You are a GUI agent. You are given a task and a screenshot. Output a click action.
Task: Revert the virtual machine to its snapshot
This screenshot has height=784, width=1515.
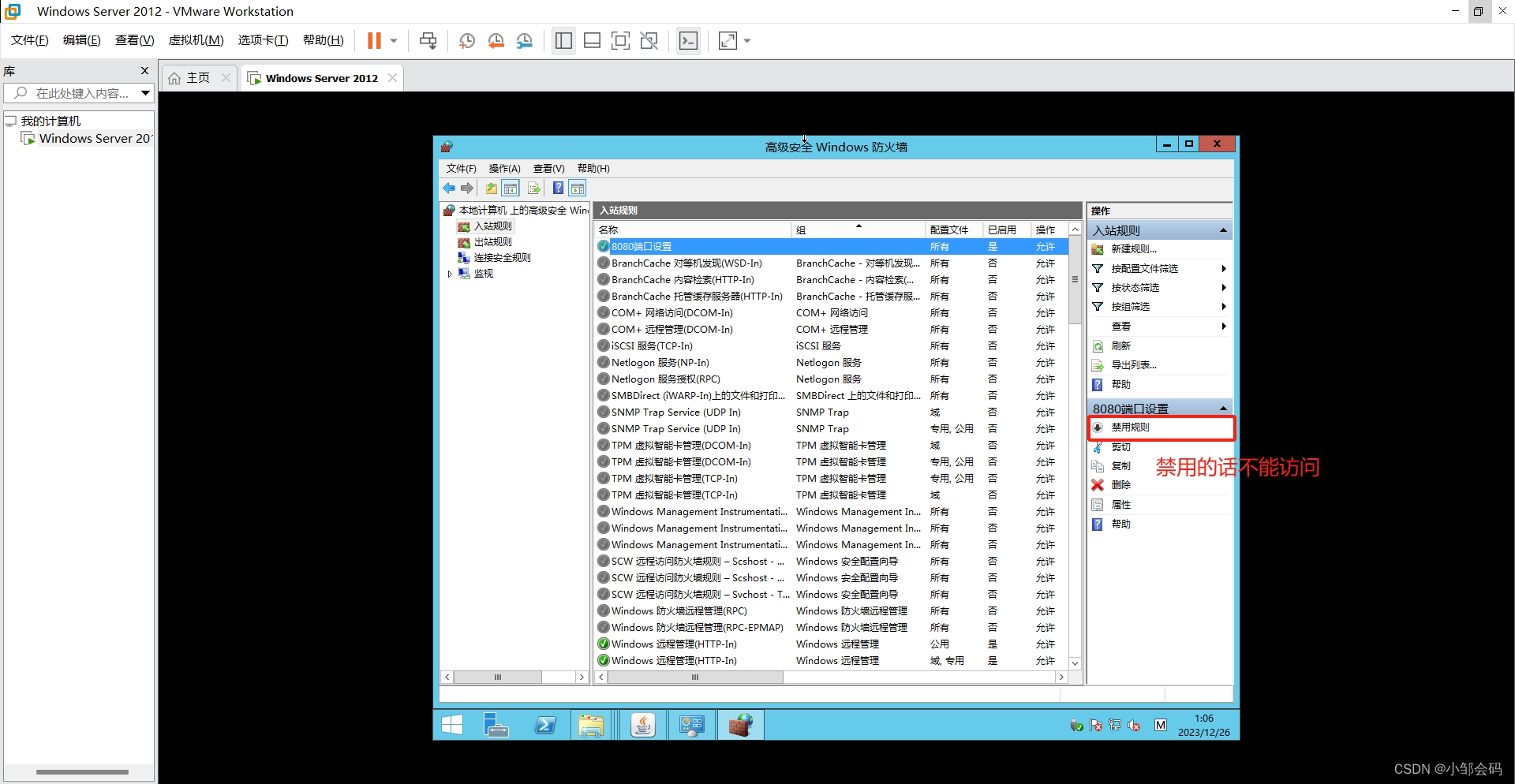[496, 41]
